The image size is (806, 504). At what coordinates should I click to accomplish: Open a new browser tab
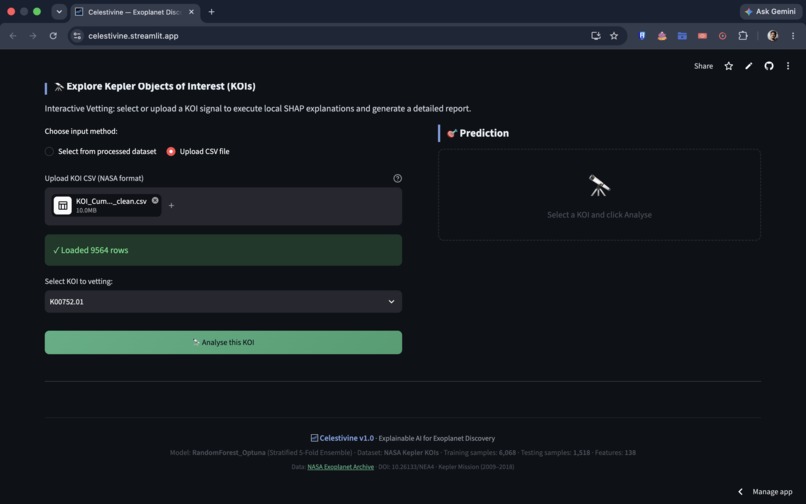pos(211,12)
